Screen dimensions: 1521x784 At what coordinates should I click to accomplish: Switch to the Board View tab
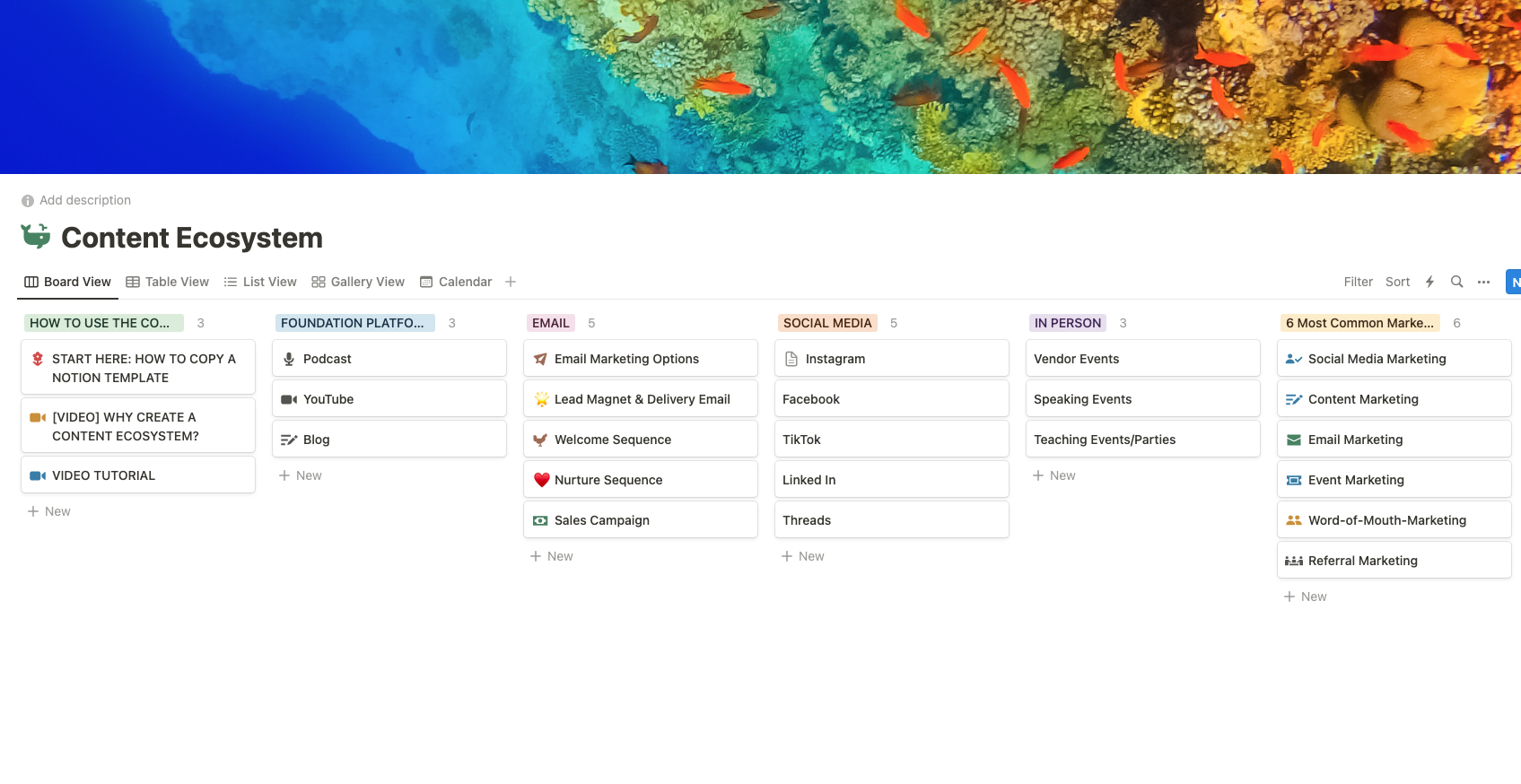tap(67, 282)
